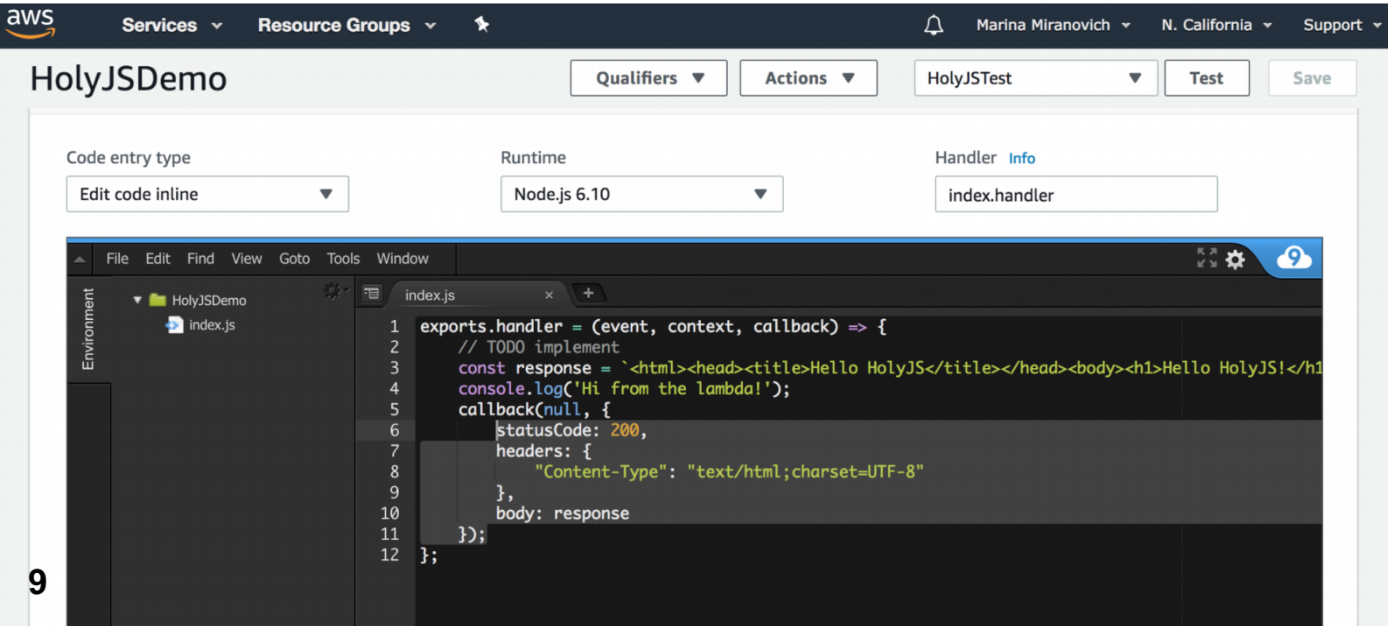Pin a service with the pushpin icon

(481, 23)
